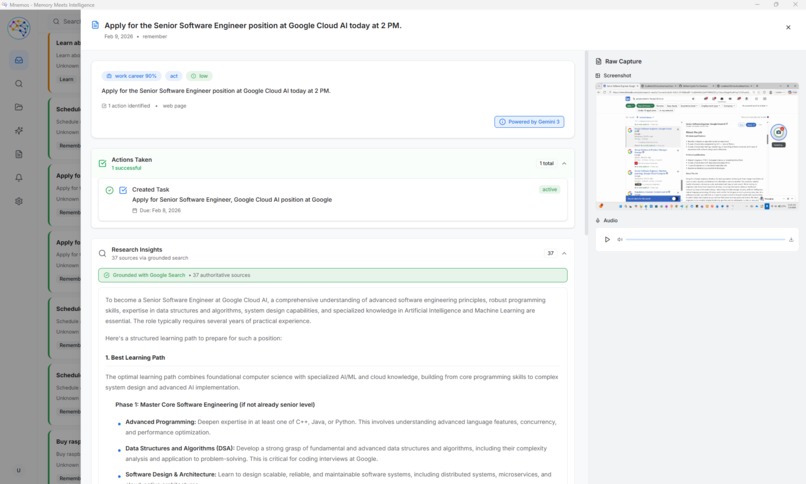806x484 pixels.
Task: Click the '1 total' actions count
Action: (x=546, y=163)
